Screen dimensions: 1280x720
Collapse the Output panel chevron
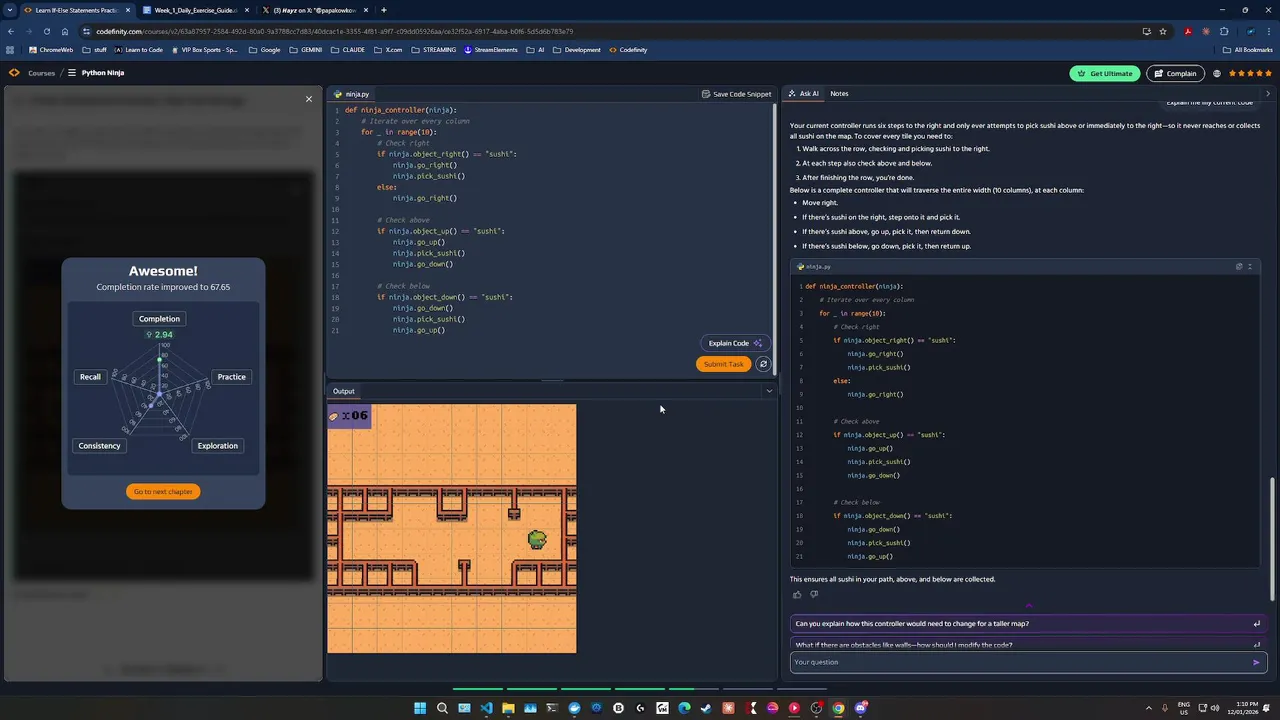click(x=768, y=391)
